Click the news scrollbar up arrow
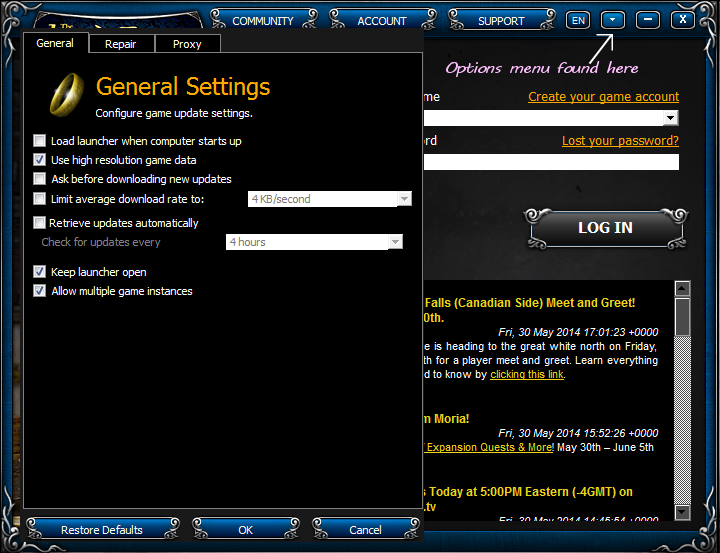 (x=683, y=288)
